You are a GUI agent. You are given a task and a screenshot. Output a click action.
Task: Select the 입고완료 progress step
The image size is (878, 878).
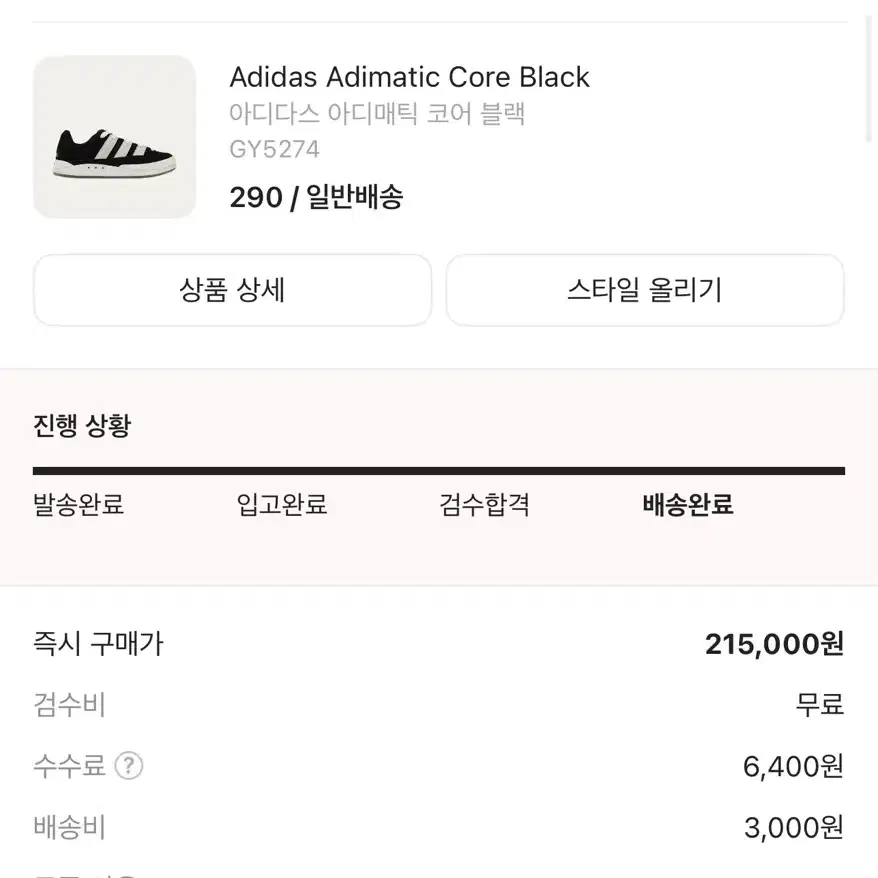click(x=279, y=506)
